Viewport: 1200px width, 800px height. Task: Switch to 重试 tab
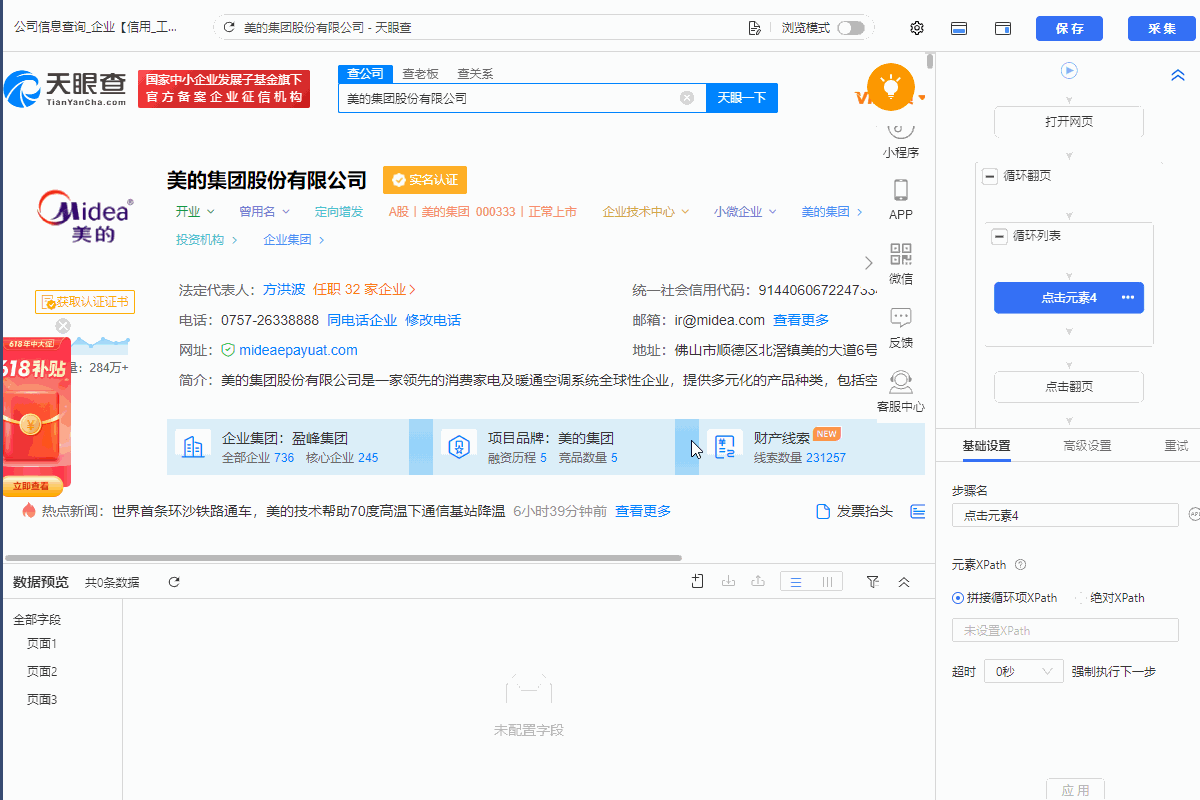[1176, 446]
